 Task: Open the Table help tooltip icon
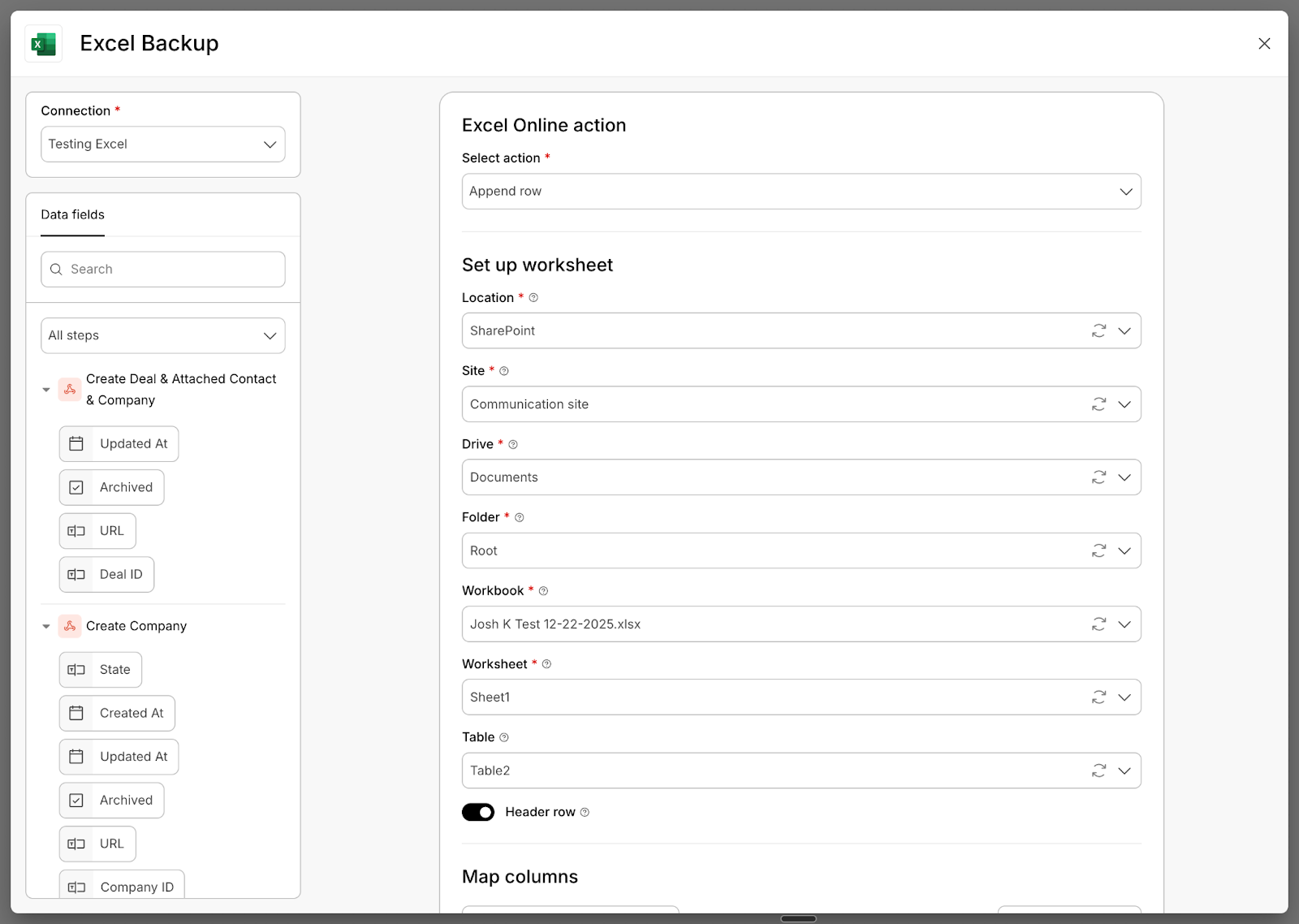pos(504,738)
